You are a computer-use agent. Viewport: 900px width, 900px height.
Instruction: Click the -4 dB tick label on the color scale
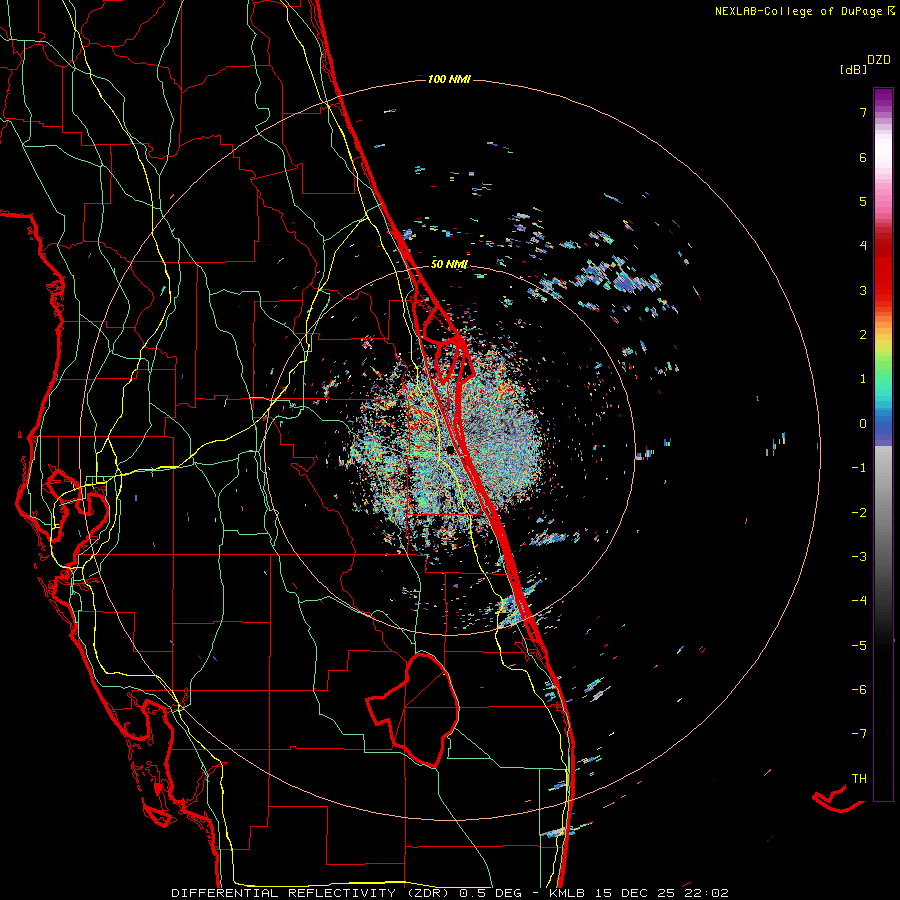[859, 601]
